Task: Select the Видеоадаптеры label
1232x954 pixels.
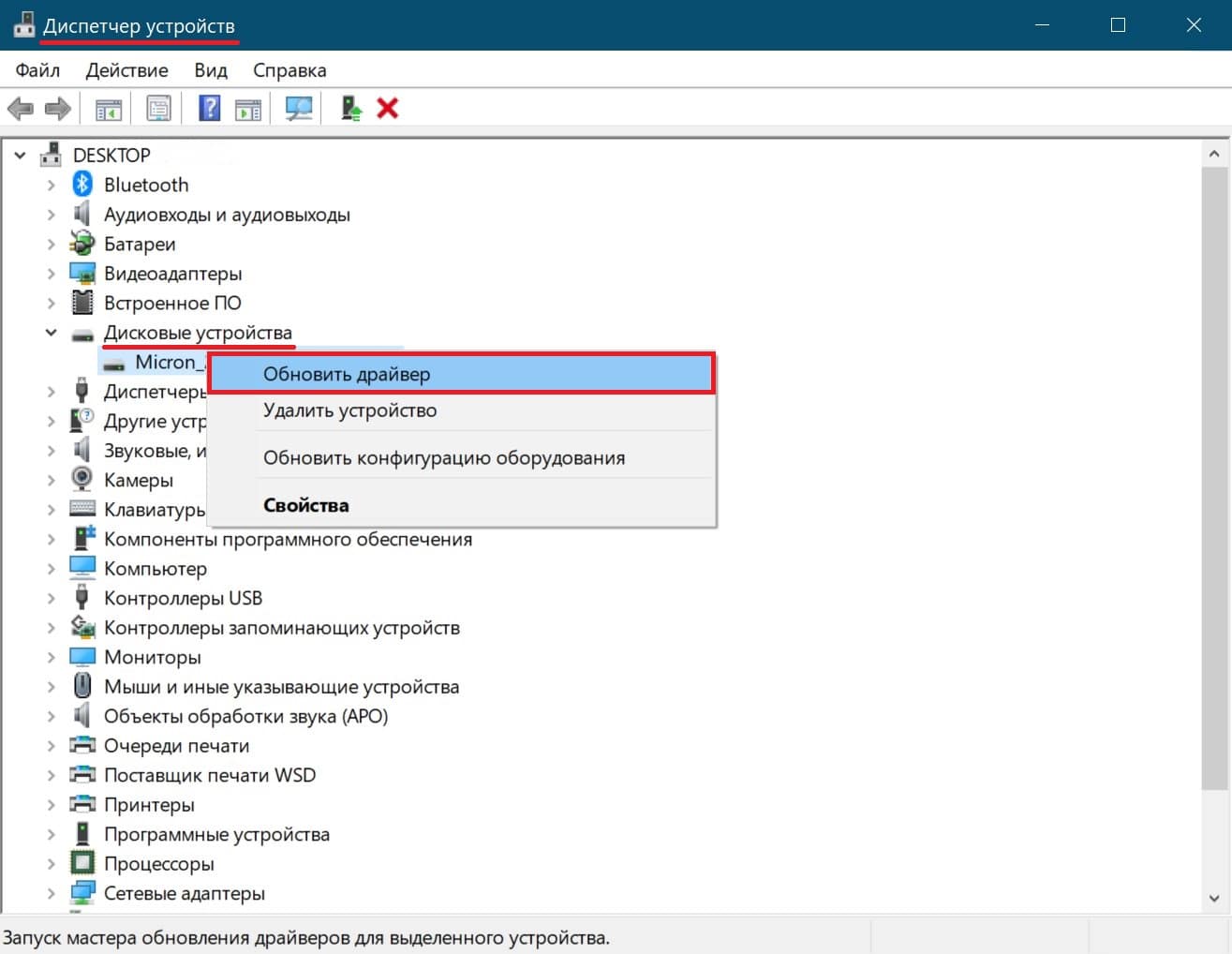Action: coord(172,274)
